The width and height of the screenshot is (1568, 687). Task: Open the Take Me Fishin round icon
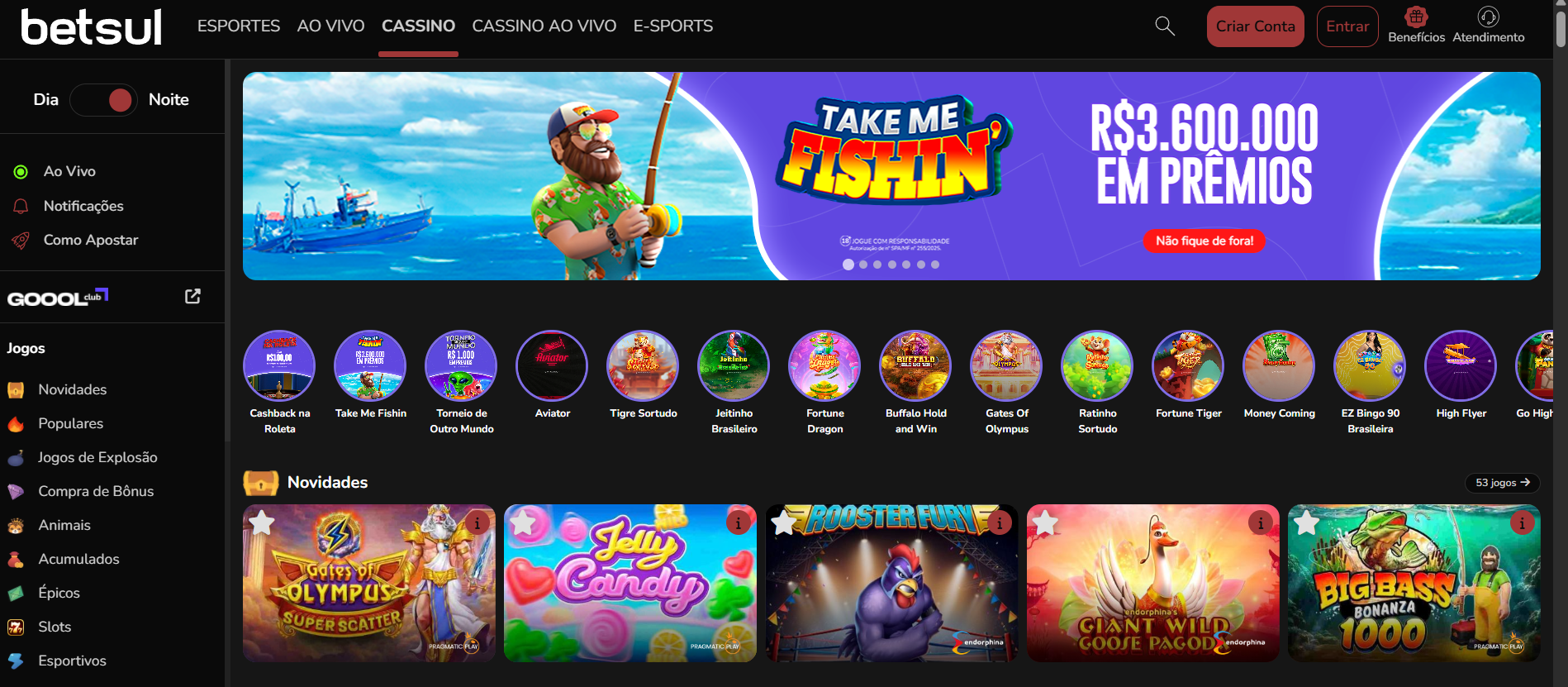click(x=370, y=366)
